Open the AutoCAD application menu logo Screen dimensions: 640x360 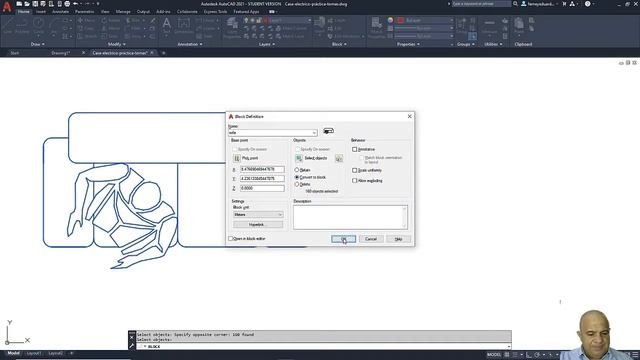pos(7,7)
